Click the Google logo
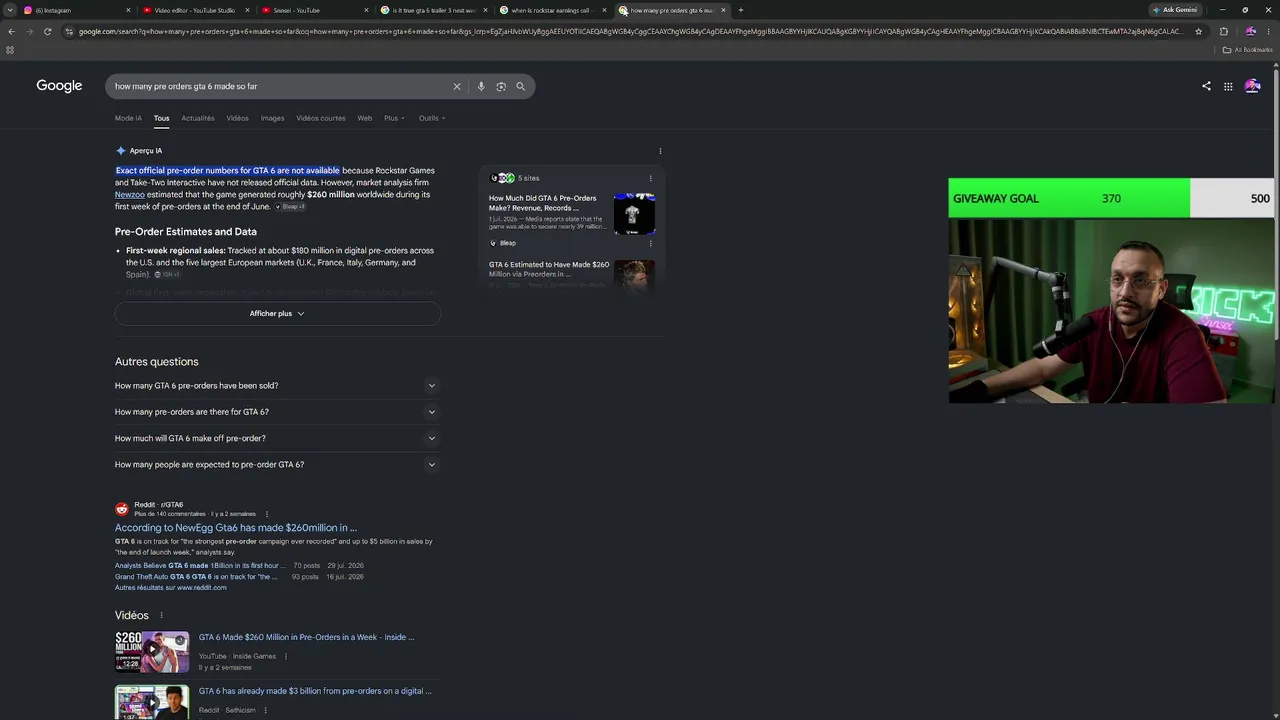Viewport: 1280px width, 720px height. click(59, 86)
